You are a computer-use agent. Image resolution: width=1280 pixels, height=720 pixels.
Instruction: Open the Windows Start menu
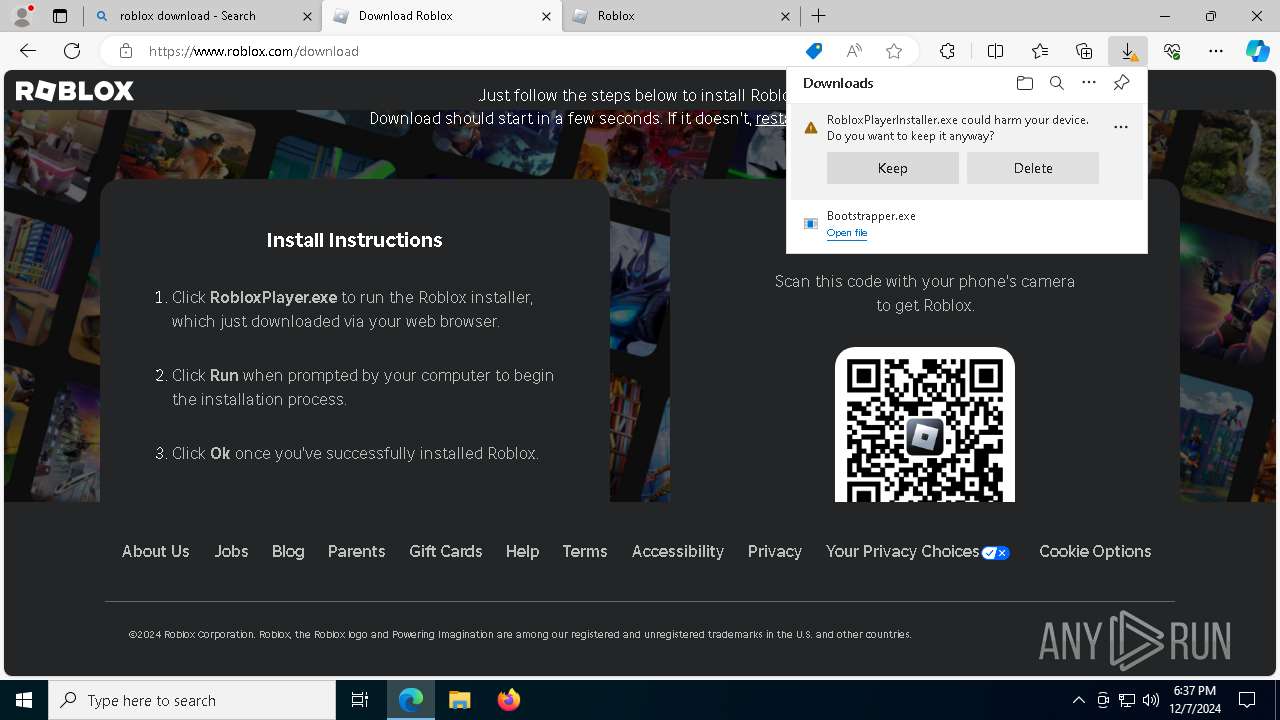click(x=24, y=700)
